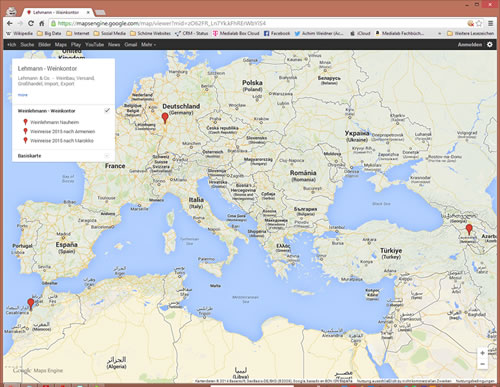This screenshot has height=387, width=500.
Task: Click the red pin in Armenia
Action: (x=469, y=229)
